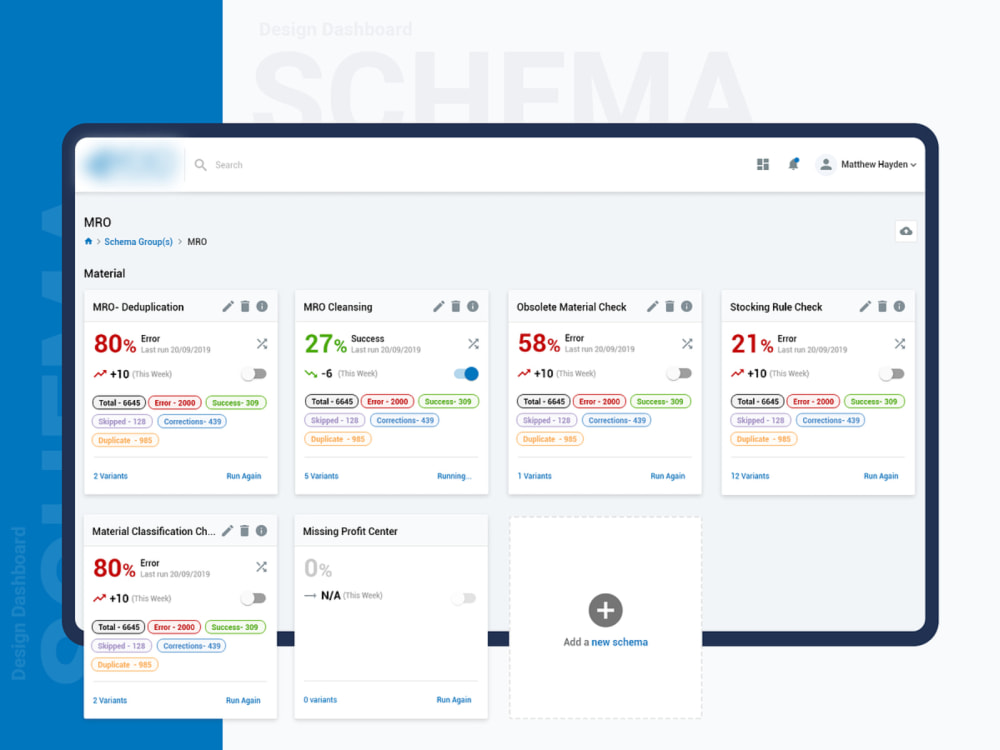Viewport: 1000px width, 750px height.
Task: Delete the MRO Cleansing schema via trash icon
Action: tap(456, 307)
